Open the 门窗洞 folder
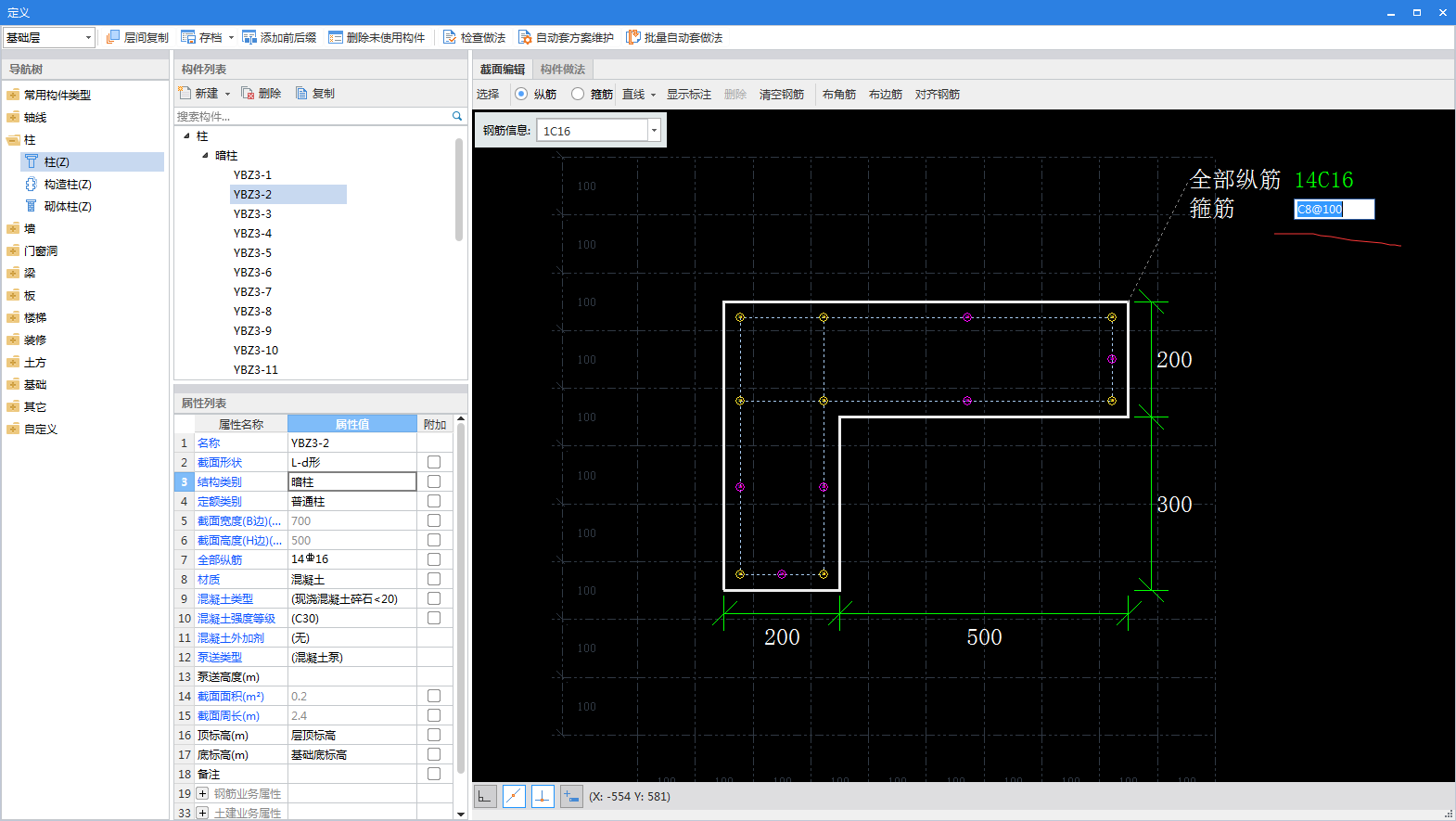1456x821 pixels. [13, 250]
